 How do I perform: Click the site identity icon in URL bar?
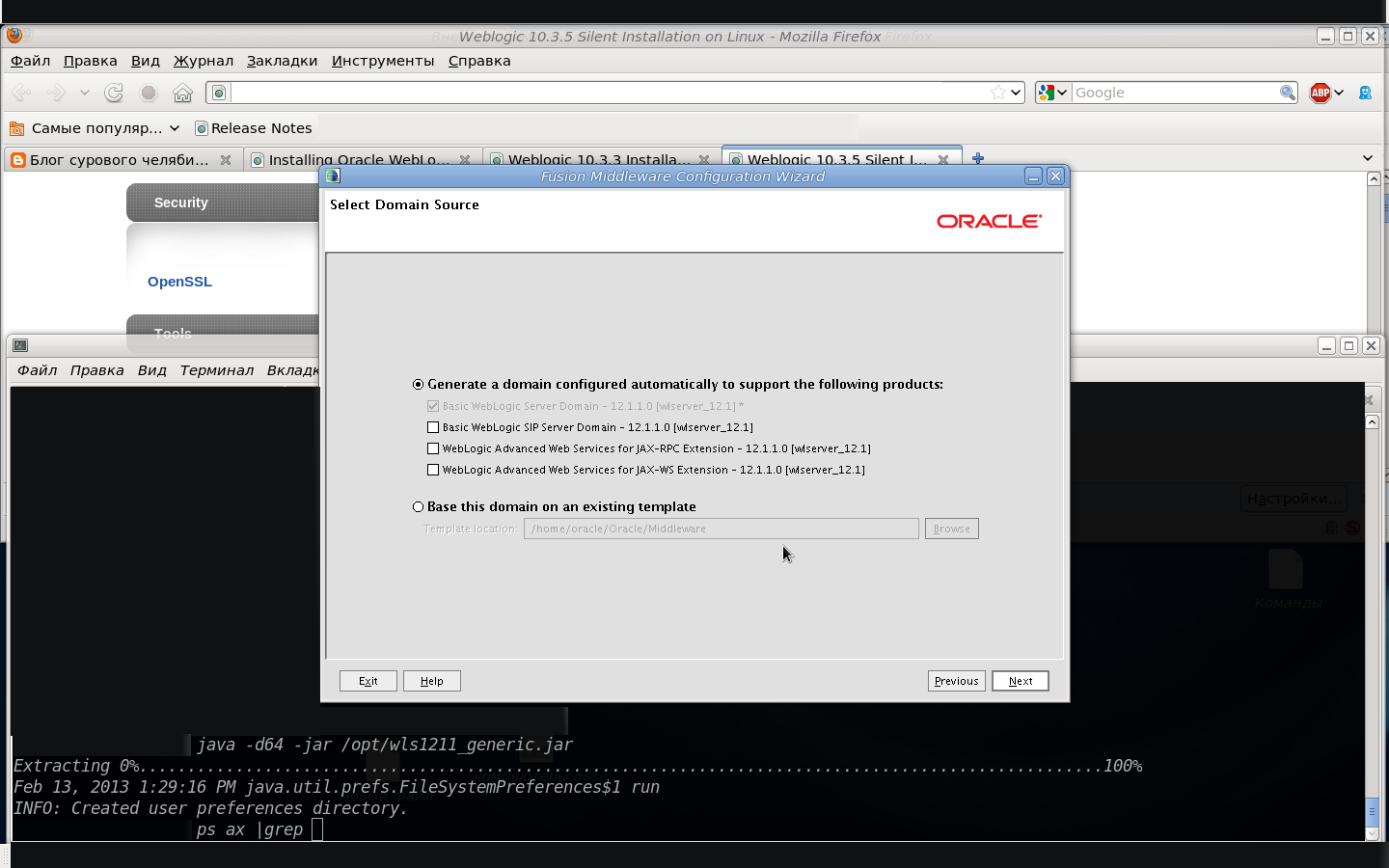pos(219,93)
